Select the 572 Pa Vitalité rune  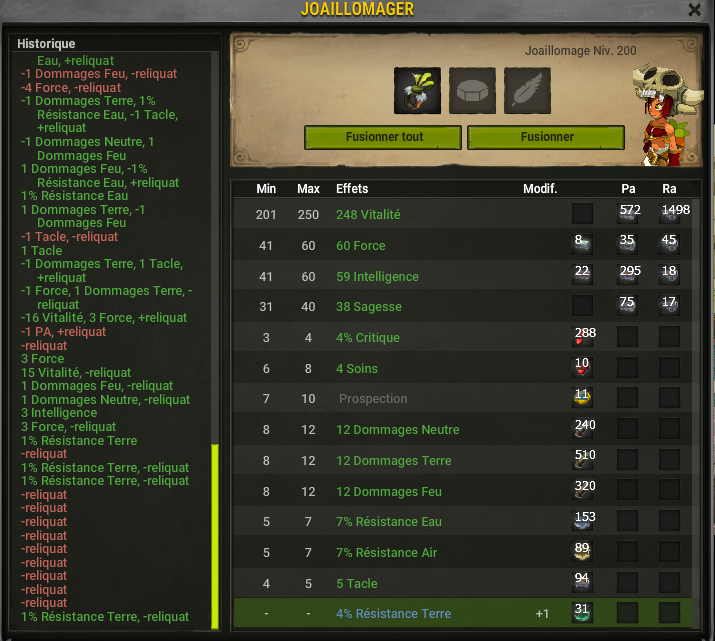click(628, 213)
